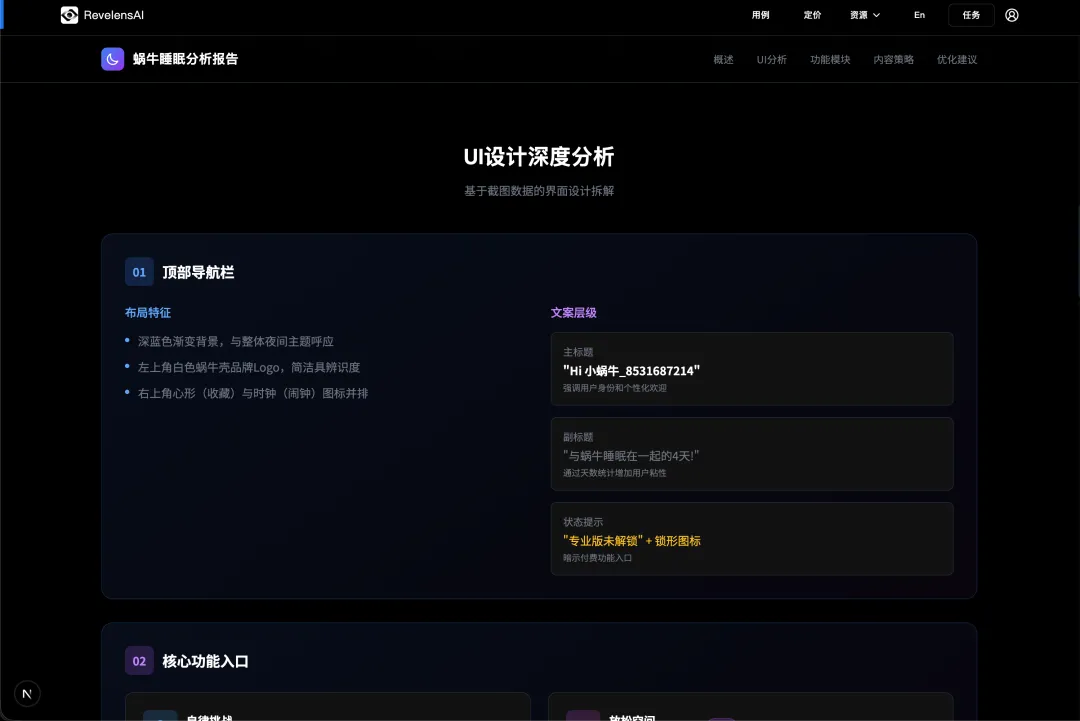
Task: Jump to the 内容策略 section
Action: (x=893, y=60)
